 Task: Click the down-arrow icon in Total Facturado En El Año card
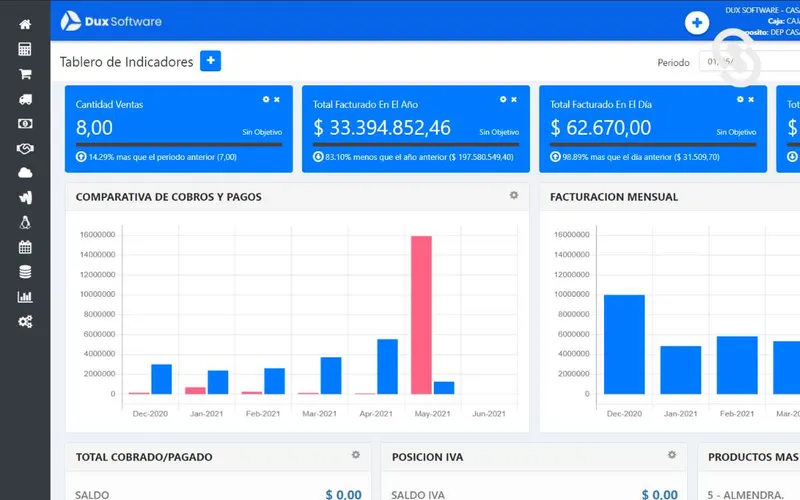(x=318, y=157)
